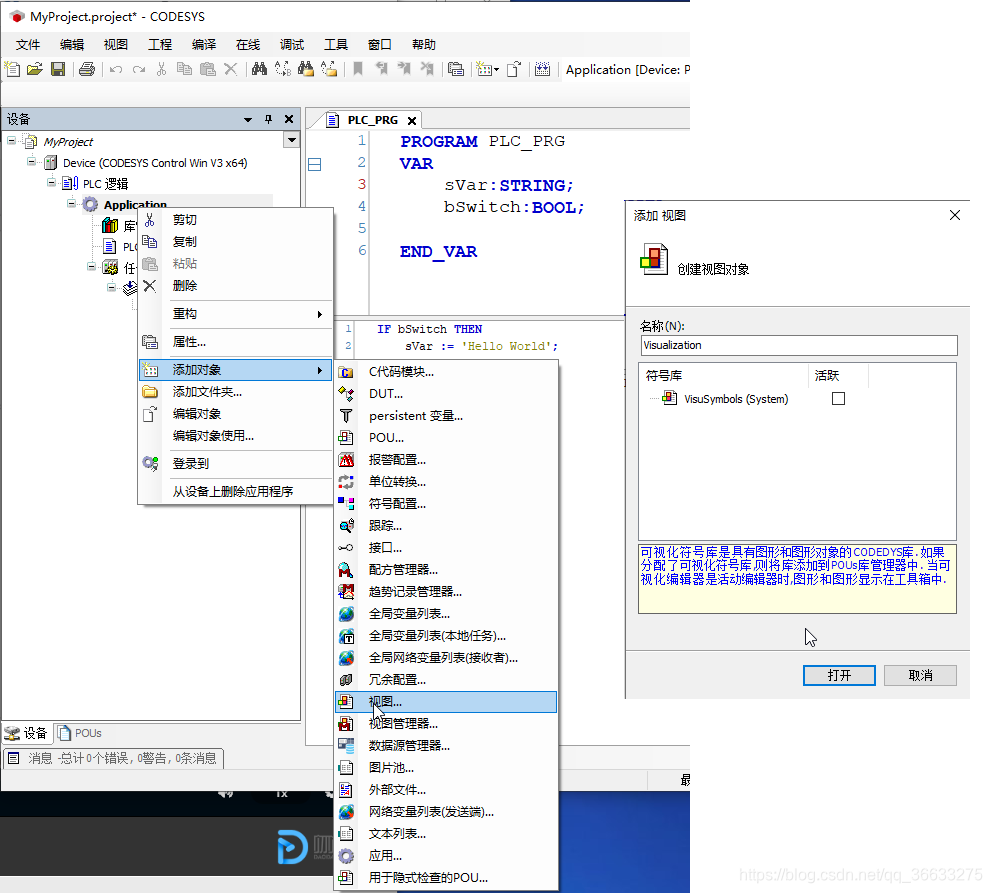Close the 添加 视图 dialog
The height and width of the screenshot is (893, 992).
[955, 215]
